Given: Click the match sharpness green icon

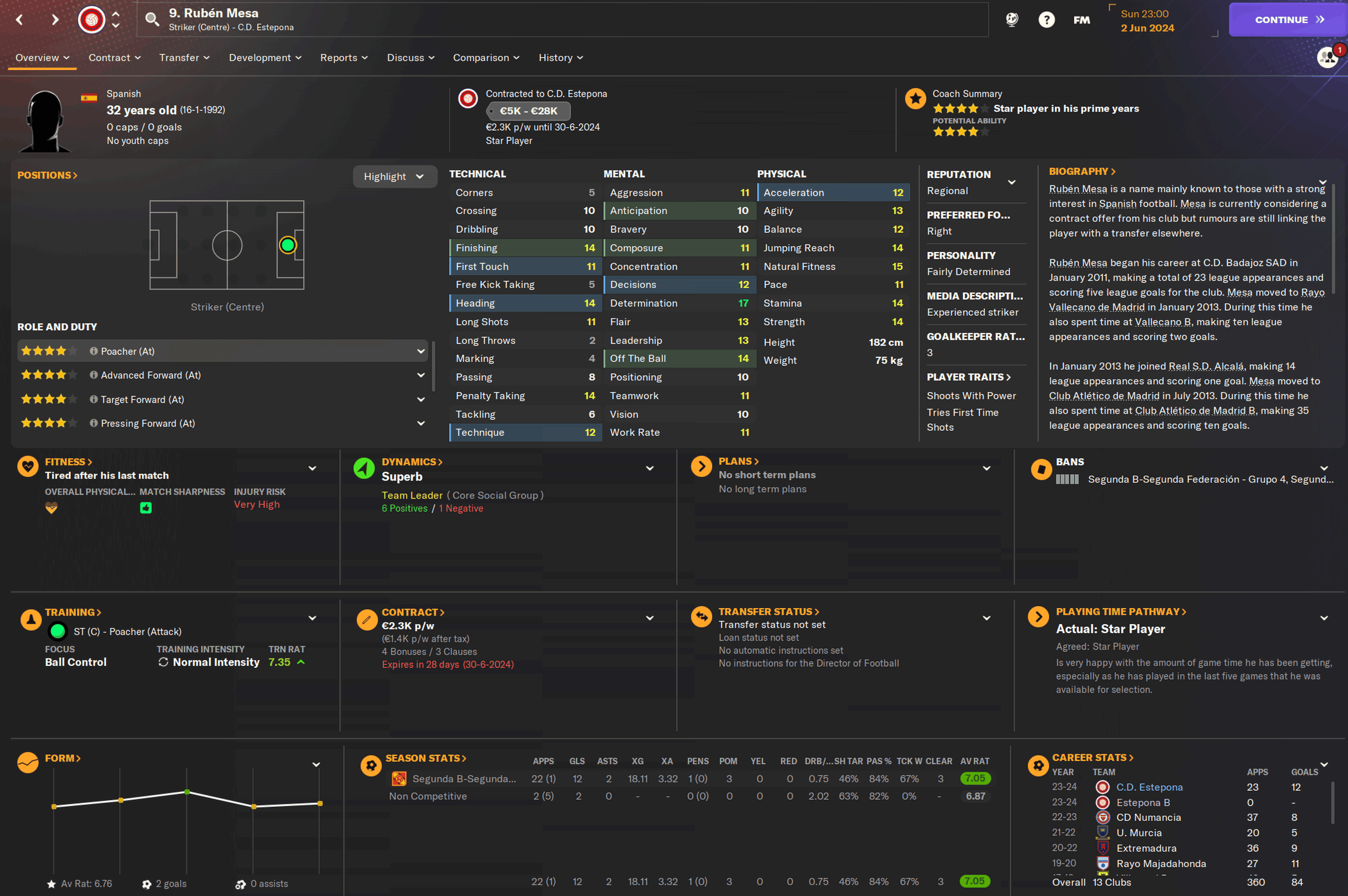Looking at the screenshot, I should tap(146, 508).
